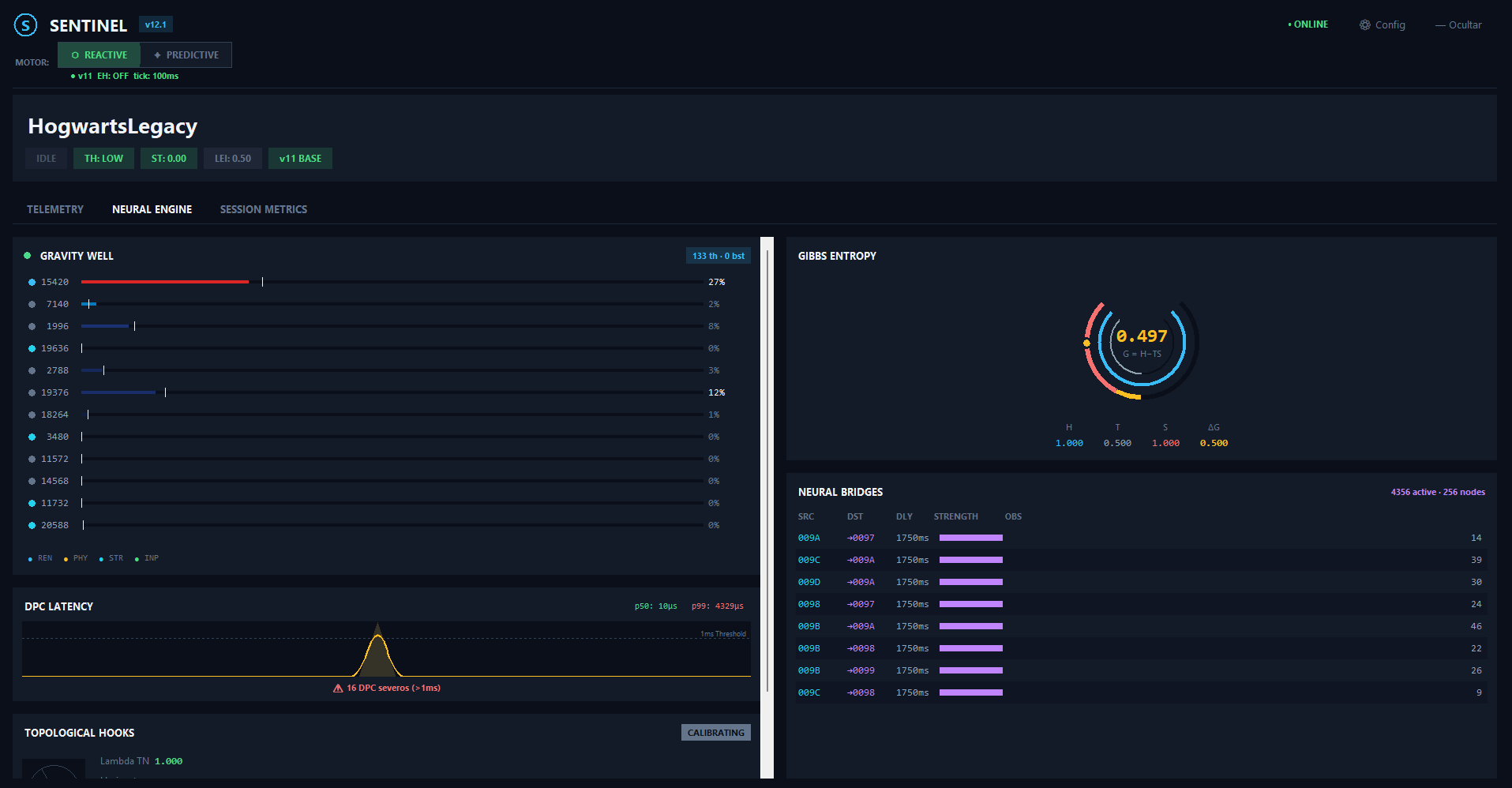Click the HogwartsLegacy process title
The width and height of the screenshot is (1512, 788).
tap(113, 126)
